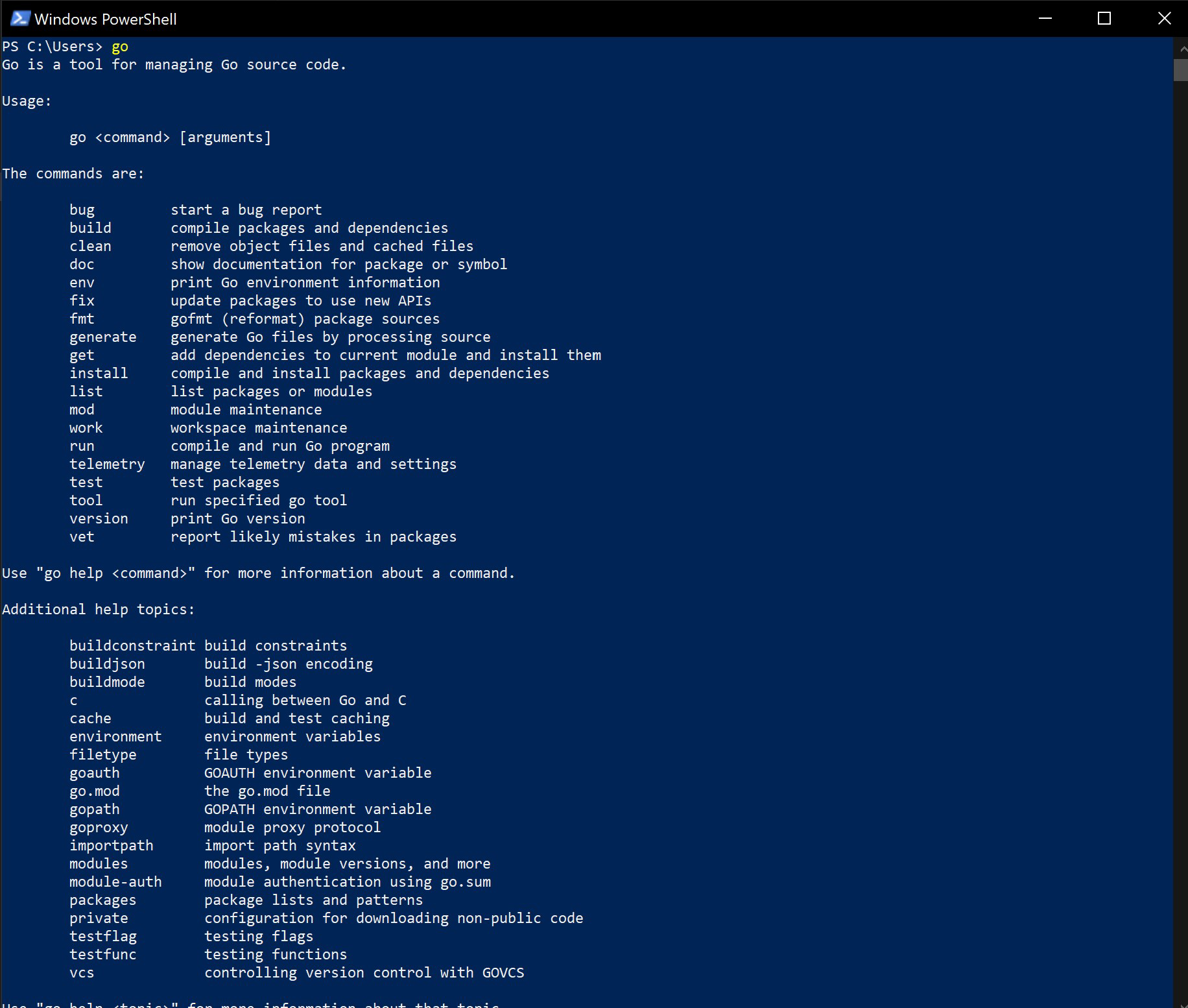Click the 'clean' command name
Screen dimensions: 1188x1008
(x=90, y=246)
